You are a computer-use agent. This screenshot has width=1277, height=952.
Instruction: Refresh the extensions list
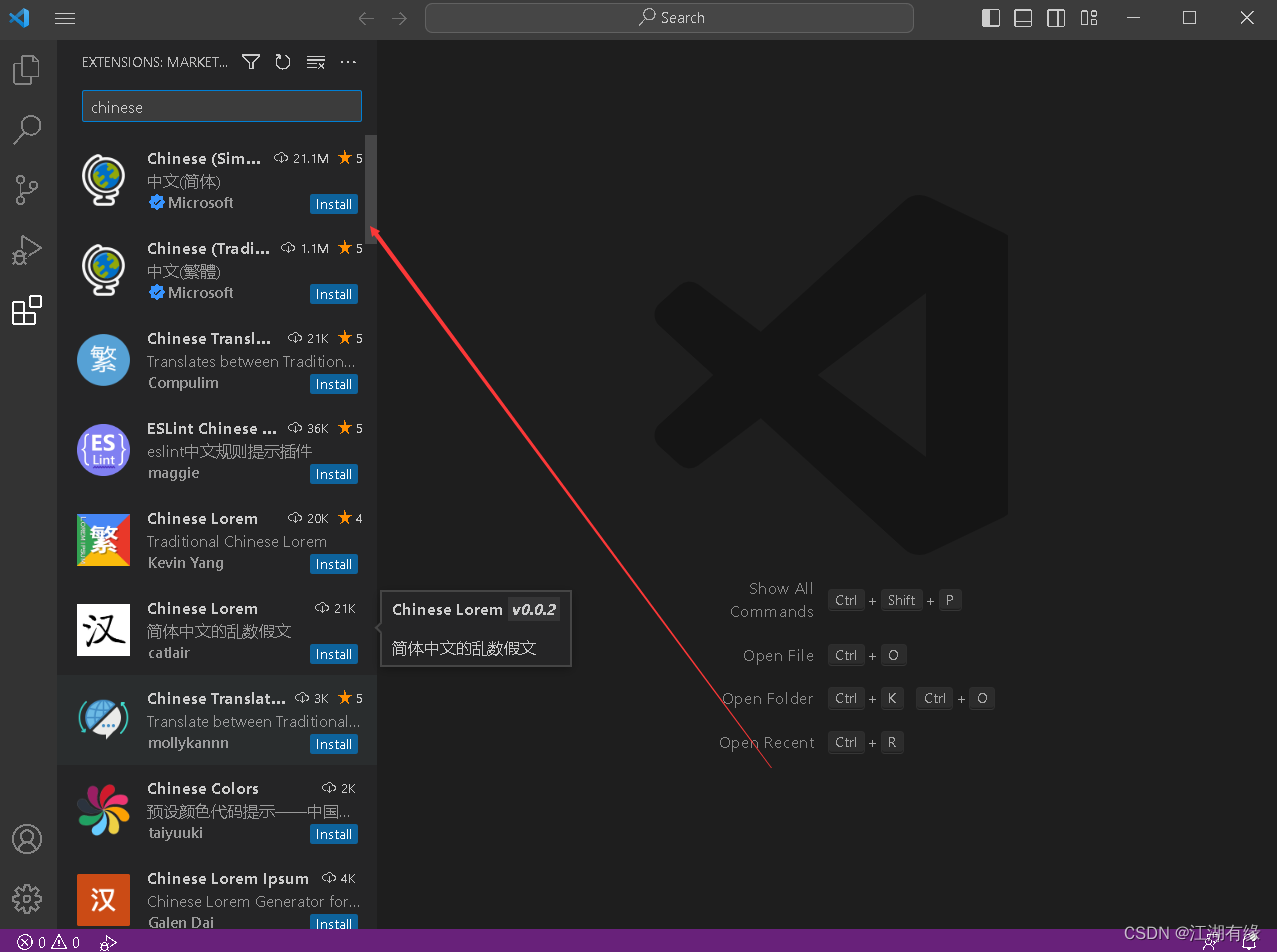pos(283,62)
